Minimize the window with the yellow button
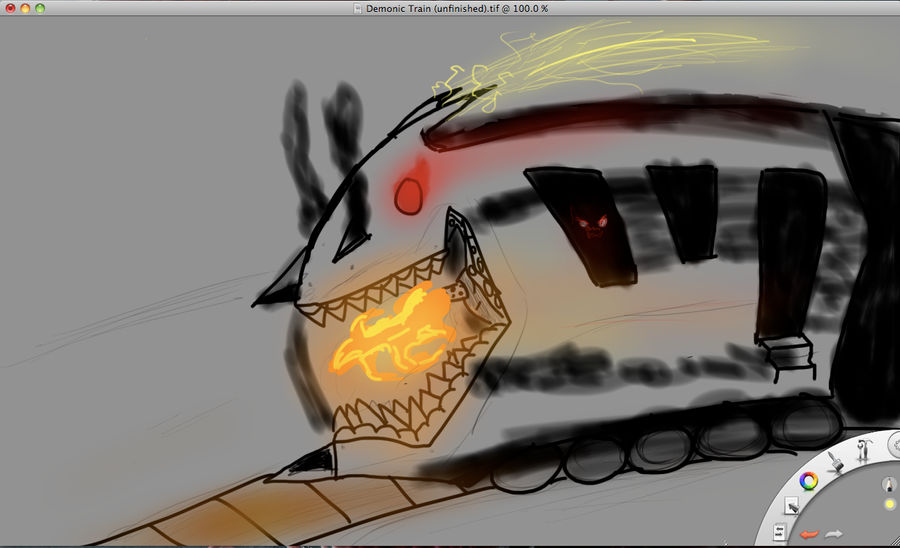The image size is (900, 548). point(25,8)
